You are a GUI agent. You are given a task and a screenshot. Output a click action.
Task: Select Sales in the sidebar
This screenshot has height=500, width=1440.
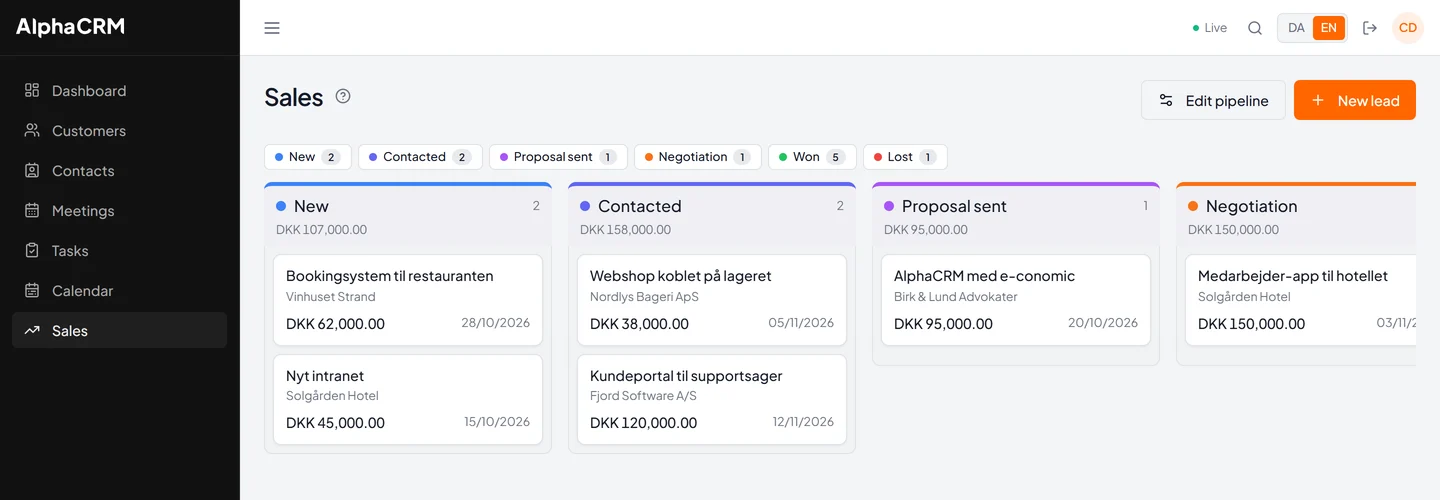[119, 330]
